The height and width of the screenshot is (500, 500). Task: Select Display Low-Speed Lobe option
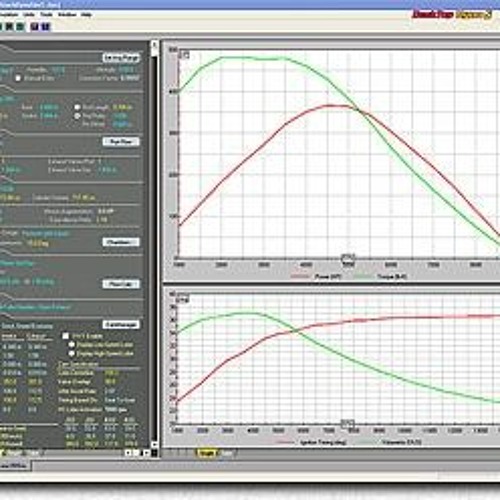[x=71, y=345]
